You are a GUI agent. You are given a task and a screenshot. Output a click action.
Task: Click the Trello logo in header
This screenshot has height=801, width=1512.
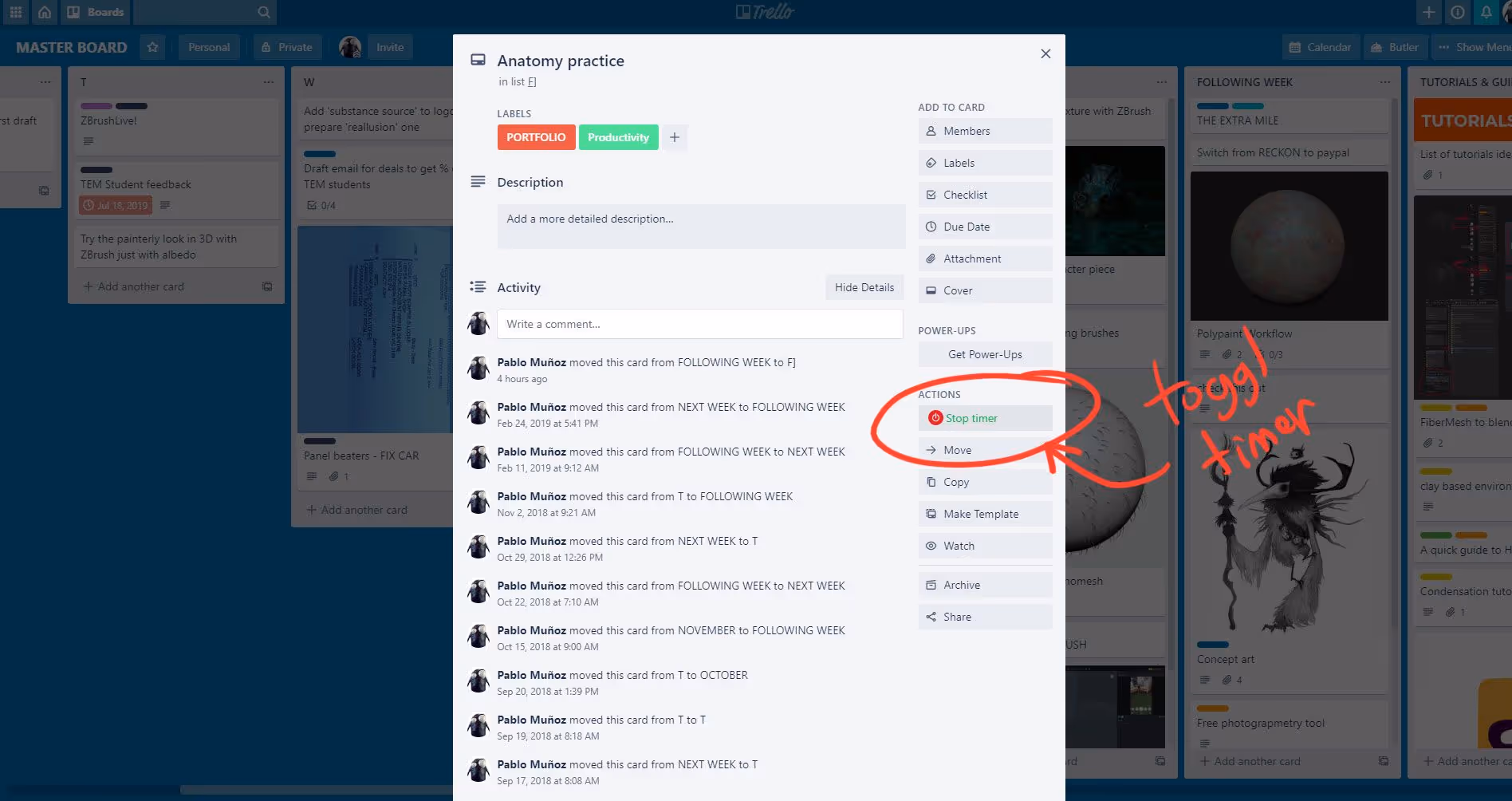[765, 12]
